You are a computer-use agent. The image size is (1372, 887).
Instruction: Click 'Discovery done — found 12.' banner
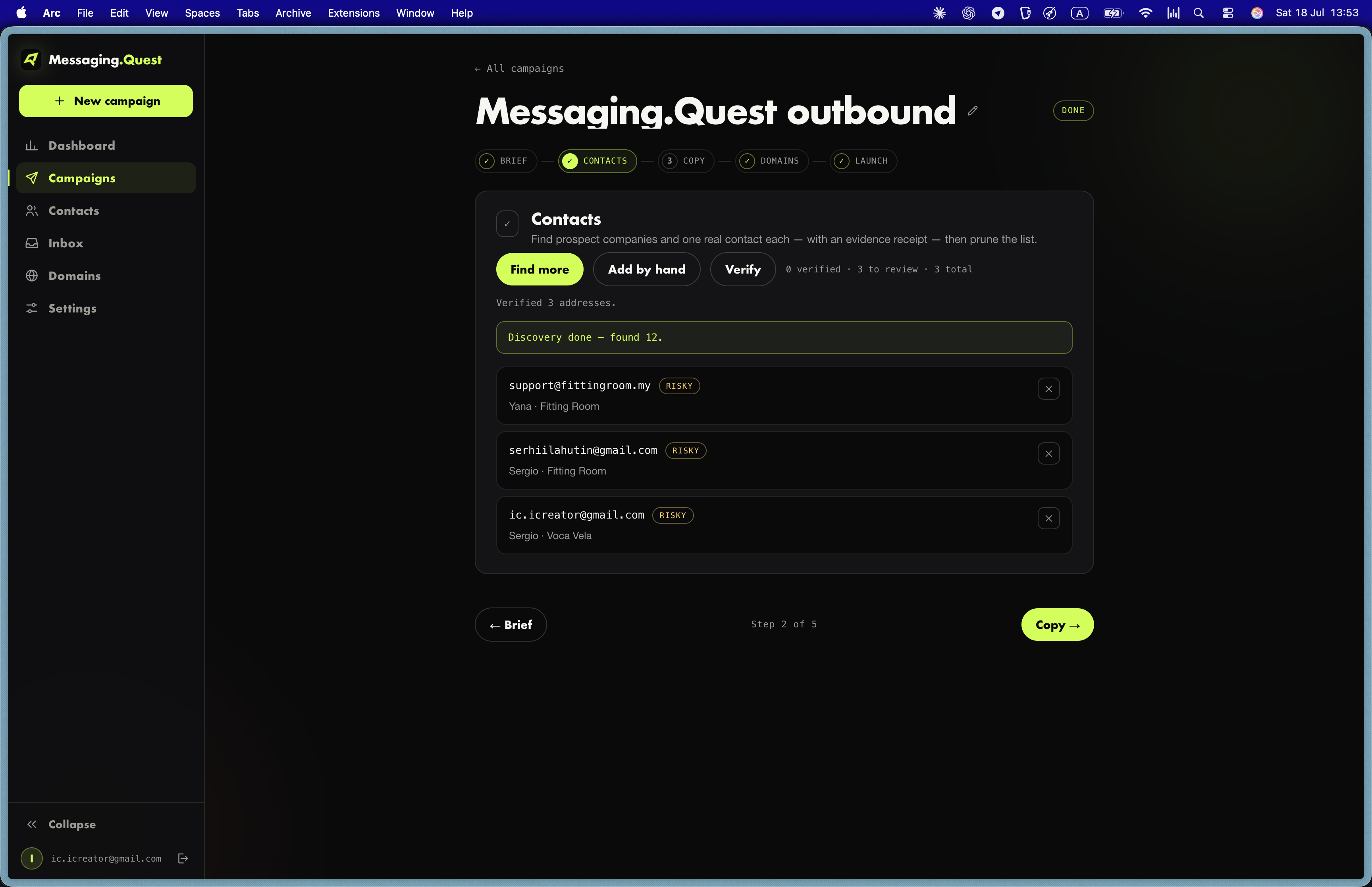[x=784, y=337]
